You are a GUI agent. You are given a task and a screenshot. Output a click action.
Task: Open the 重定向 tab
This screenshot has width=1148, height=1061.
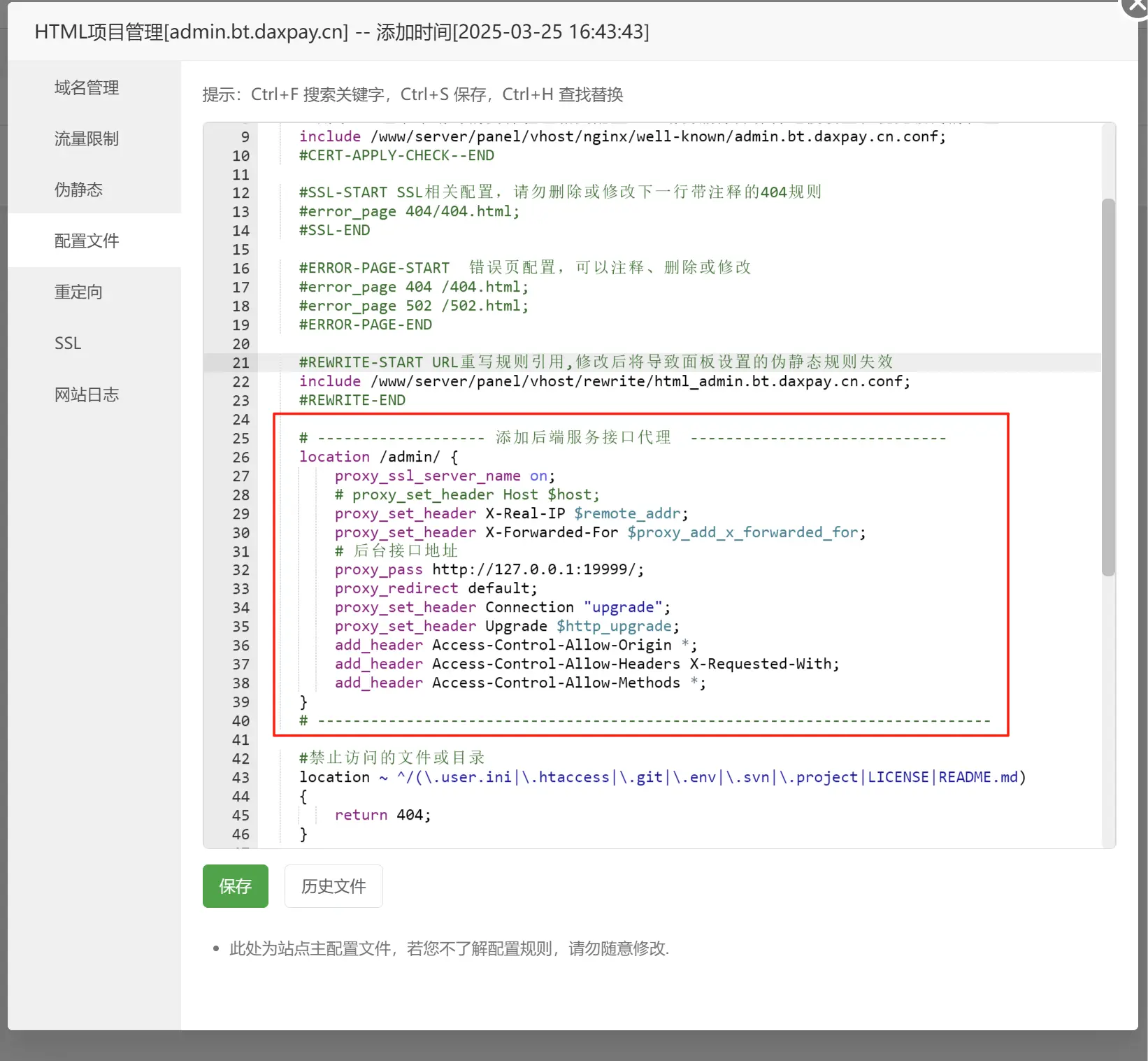[78, 292]
